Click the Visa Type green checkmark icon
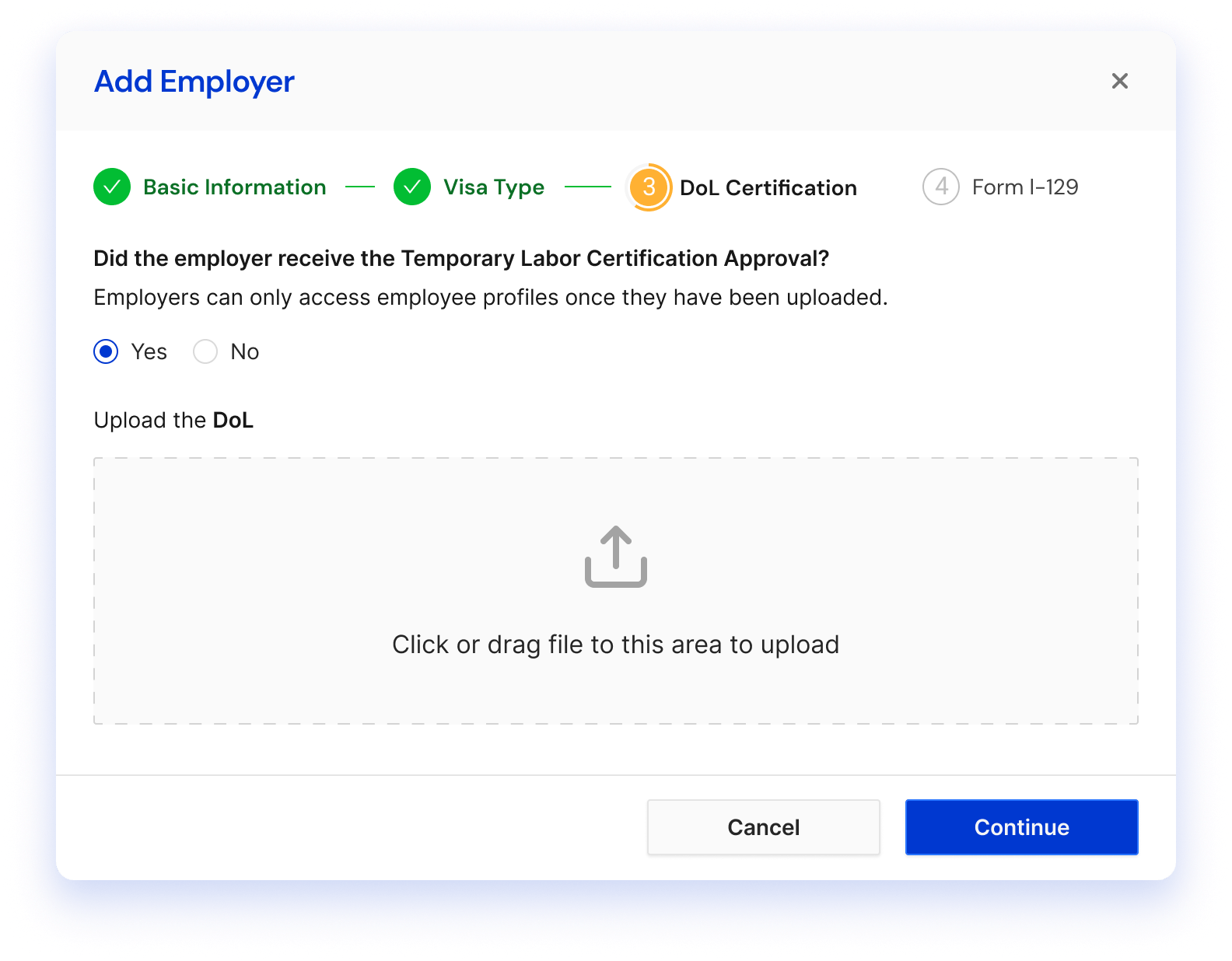 (412, 187)
